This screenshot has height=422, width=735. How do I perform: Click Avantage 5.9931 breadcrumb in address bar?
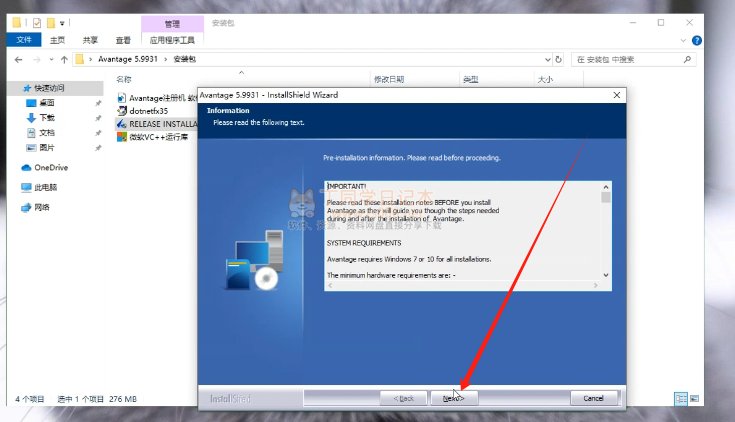tap(128, 59)
